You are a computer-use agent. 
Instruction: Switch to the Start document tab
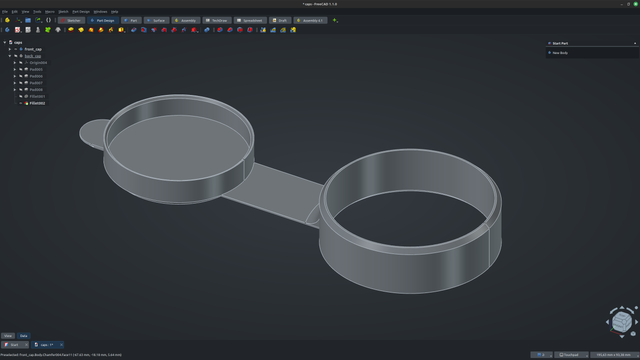(14, 345)
